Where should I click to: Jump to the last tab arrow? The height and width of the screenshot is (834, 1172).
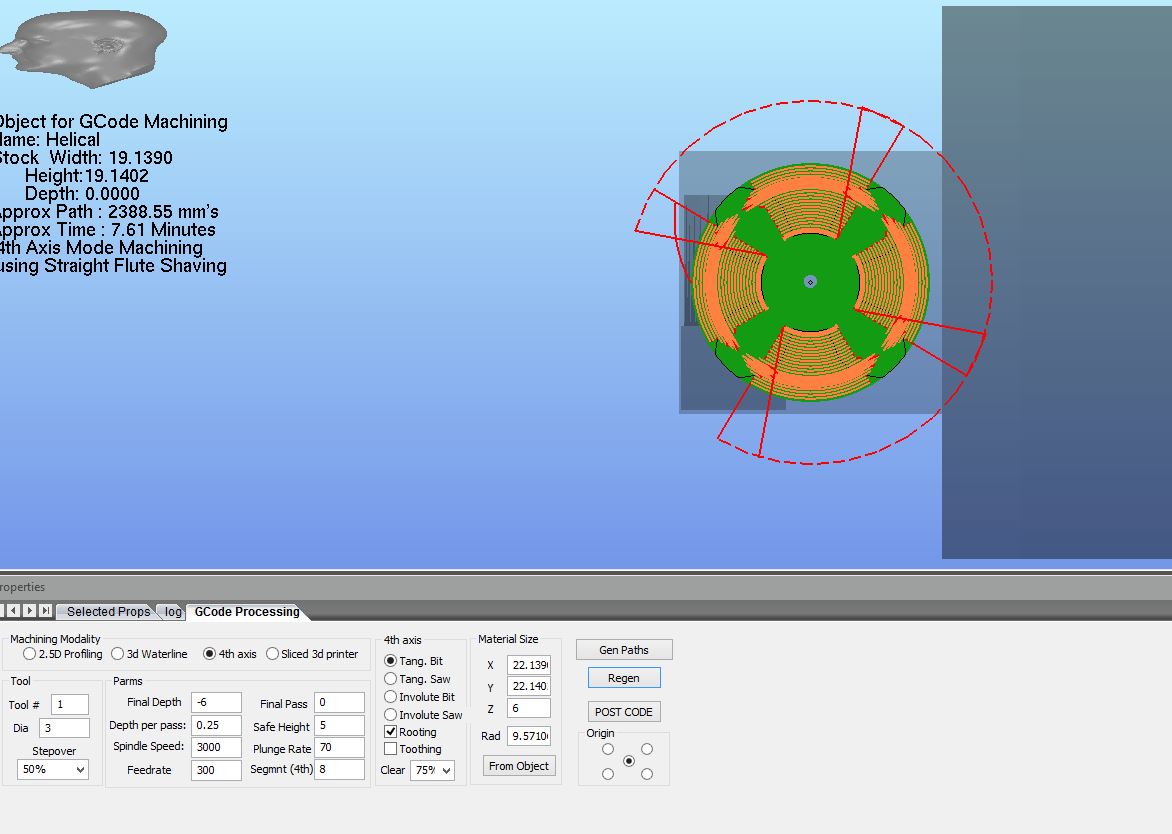coord(45,611)
